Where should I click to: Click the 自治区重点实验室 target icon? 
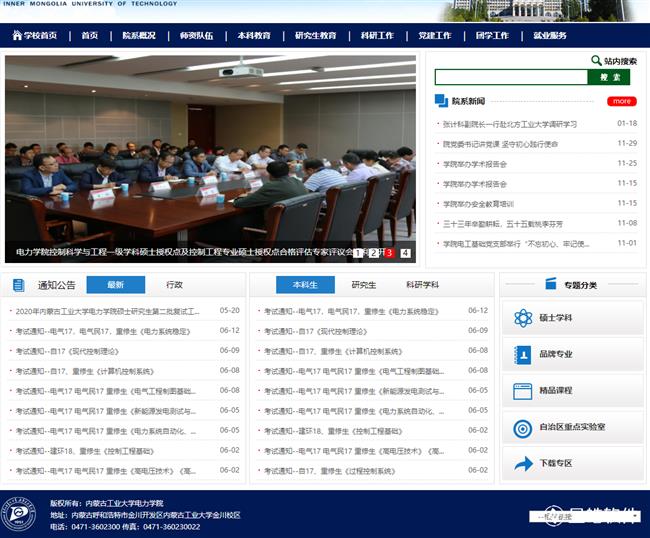click(522, 428)
